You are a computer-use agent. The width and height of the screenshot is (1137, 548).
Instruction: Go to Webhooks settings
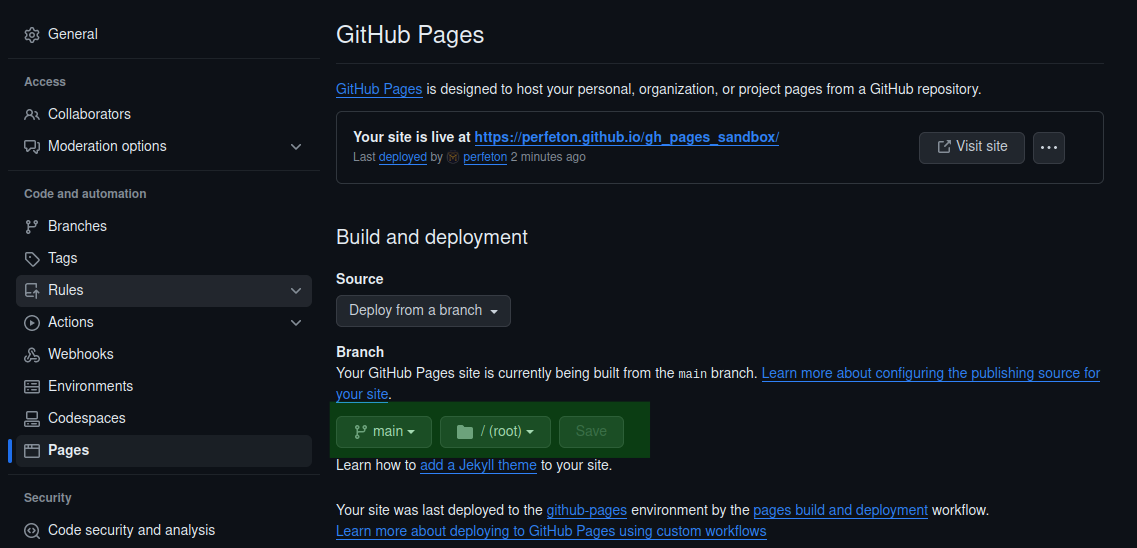(x=164, y=354)
